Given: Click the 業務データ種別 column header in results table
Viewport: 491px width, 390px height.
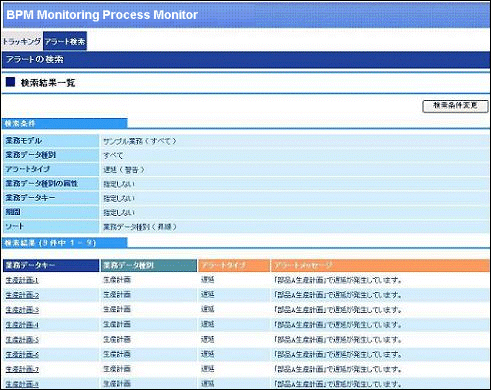Looking at the screenshot, I should (x=149, y=265).
